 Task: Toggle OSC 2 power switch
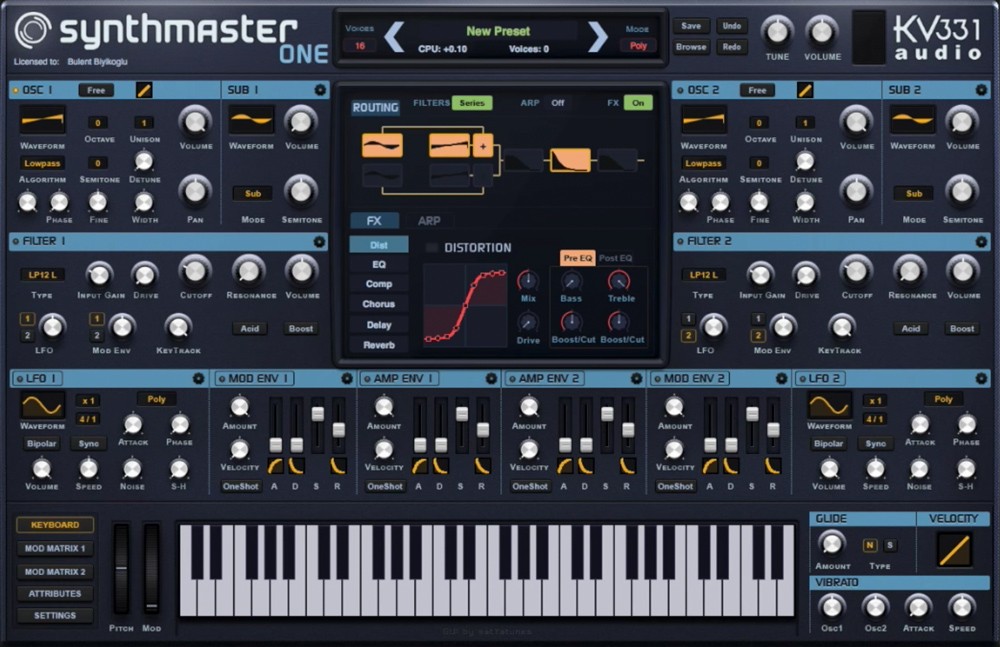[680, 91]
